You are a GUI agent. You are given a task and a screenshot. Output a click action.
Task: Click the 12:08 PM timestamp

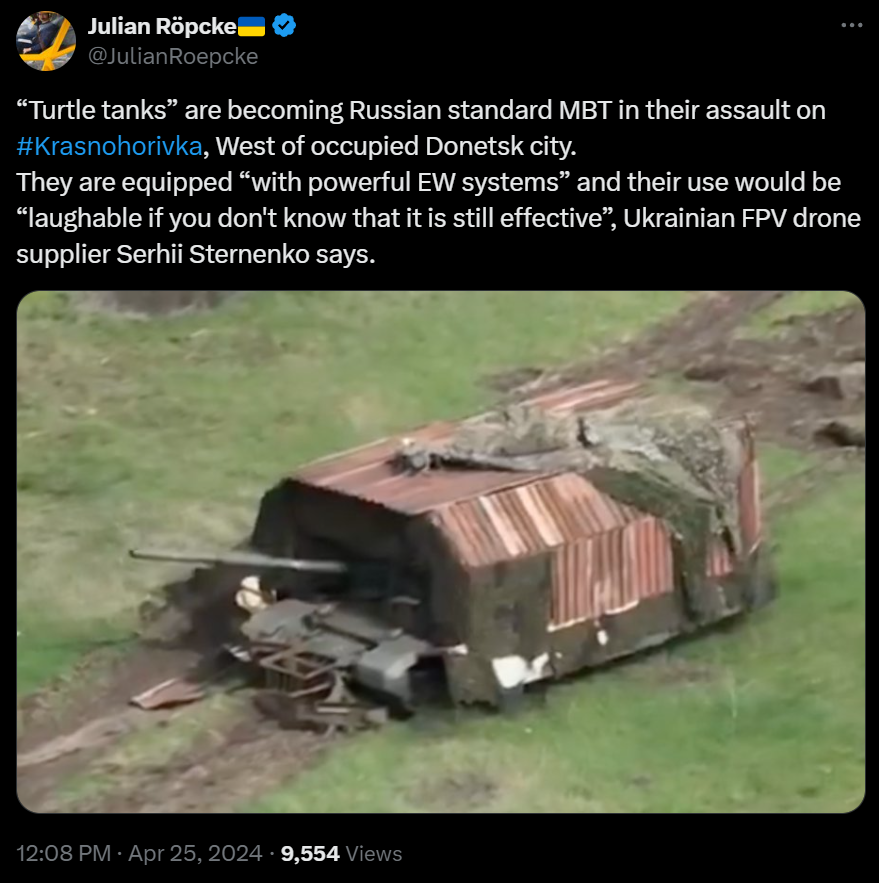(64, 853)
